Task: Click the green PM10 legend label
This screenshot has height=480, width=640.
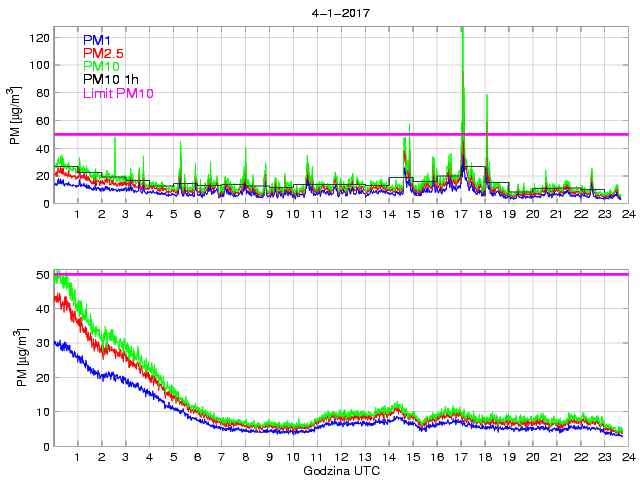Action: click(101, 67)
